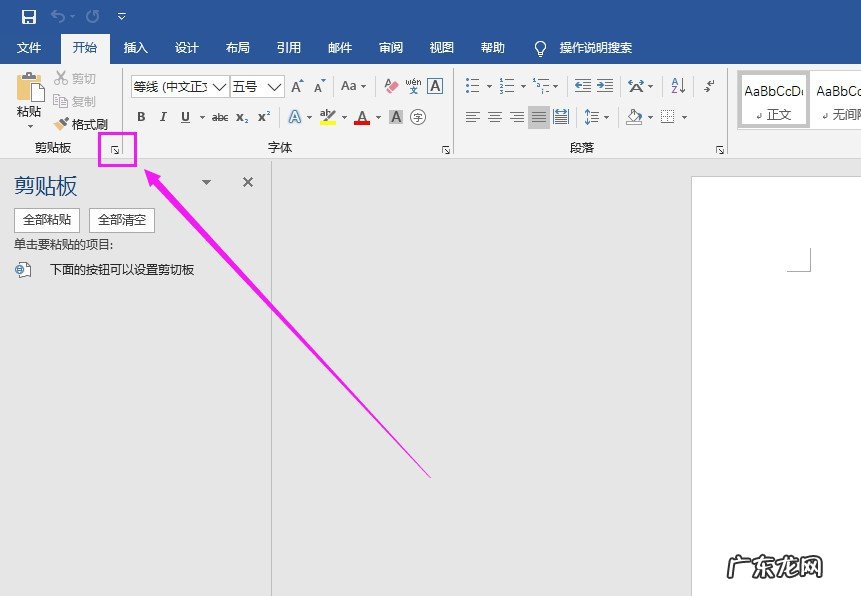Screen dimensions: 861x596
Task: Select the 正文 style thumbnail
Action: coord(773,100)
